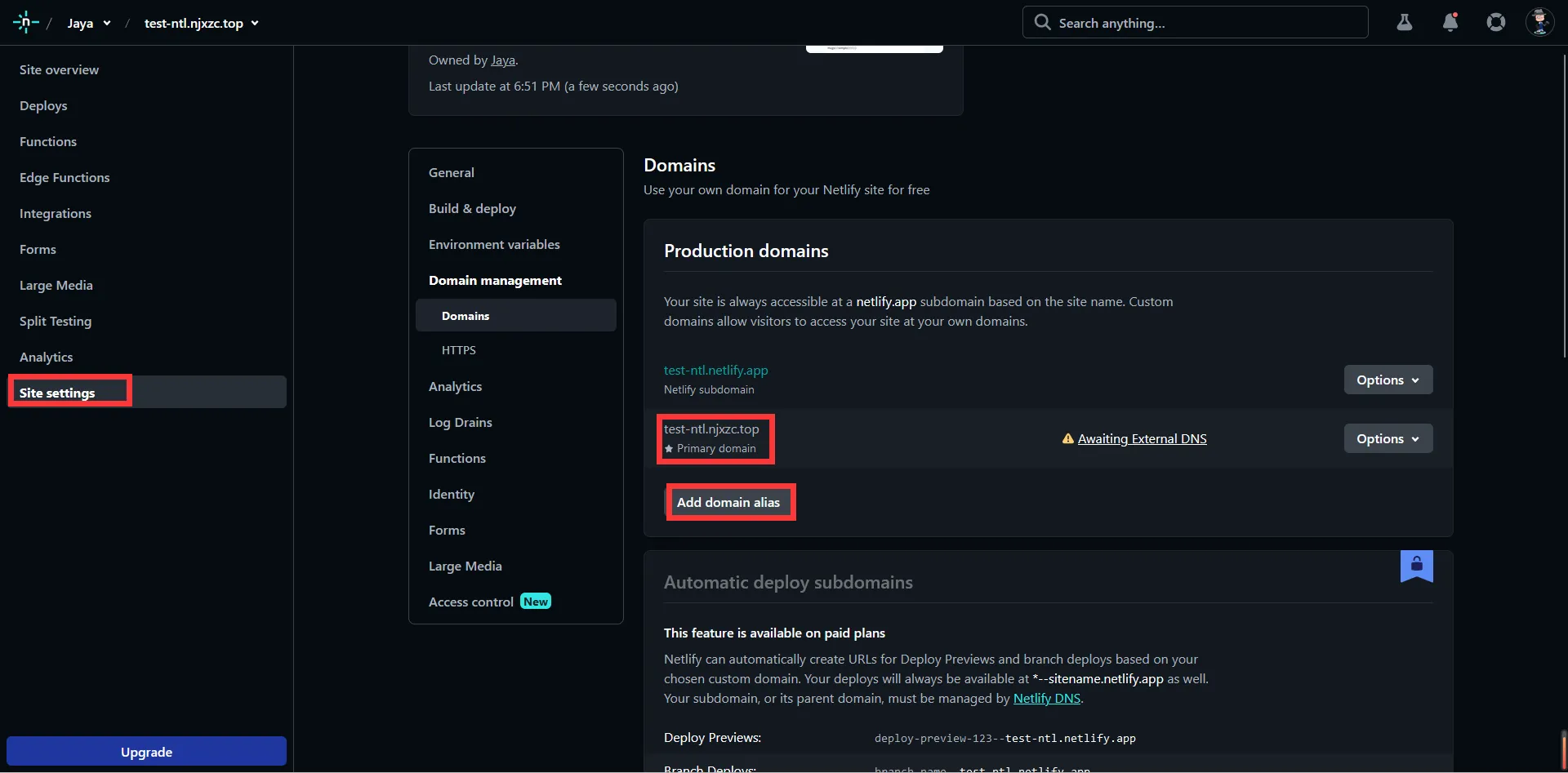The image size is (1568, 773).
Task: Open Options for test-ntl.njxzc.top
Action: click(1388, 438)
